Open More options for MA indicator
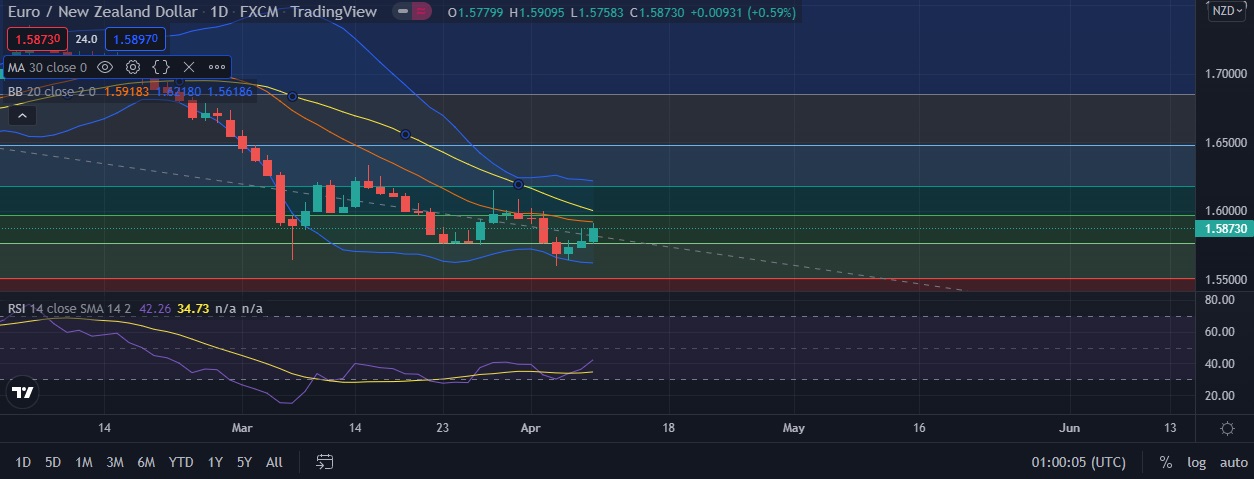The width and height of the screenshot is (1254, 479). (x=217, y=67)
